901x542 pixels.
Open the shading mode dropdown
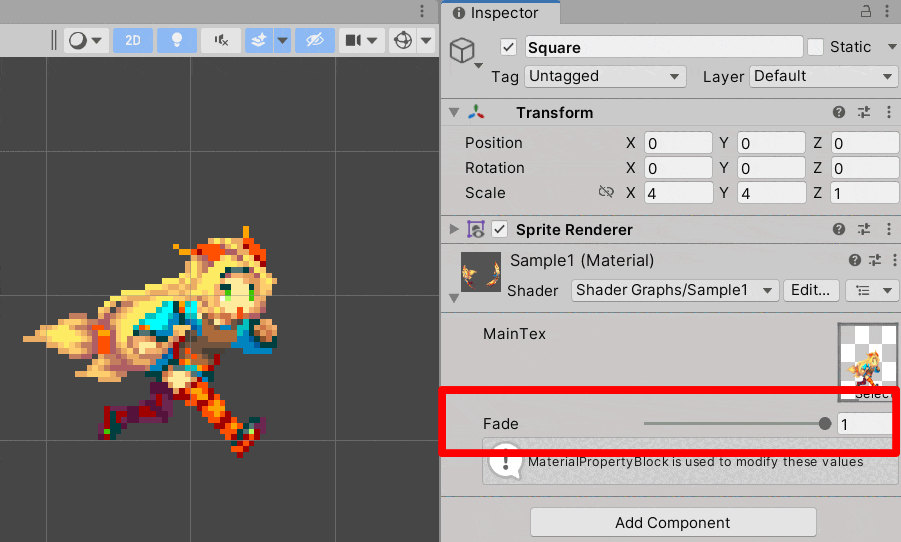pyautogui.click(x=86, y=40)
